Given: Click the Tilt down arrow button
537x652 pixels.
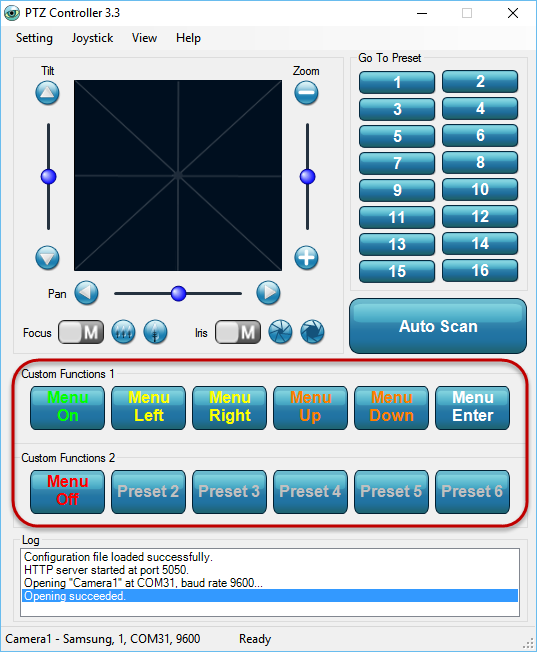Looking at the screenshot, I should click(47, 258).
